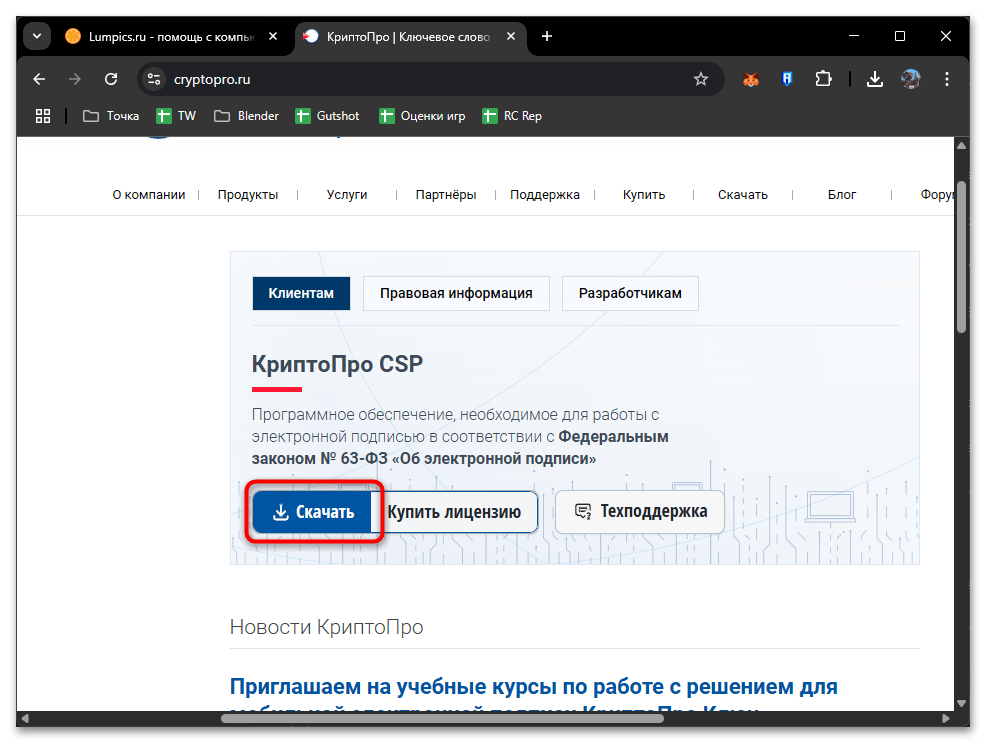986x743 pixels.
Task: Open the Bitwarden shield extension
Action: [x=787, y=79]
